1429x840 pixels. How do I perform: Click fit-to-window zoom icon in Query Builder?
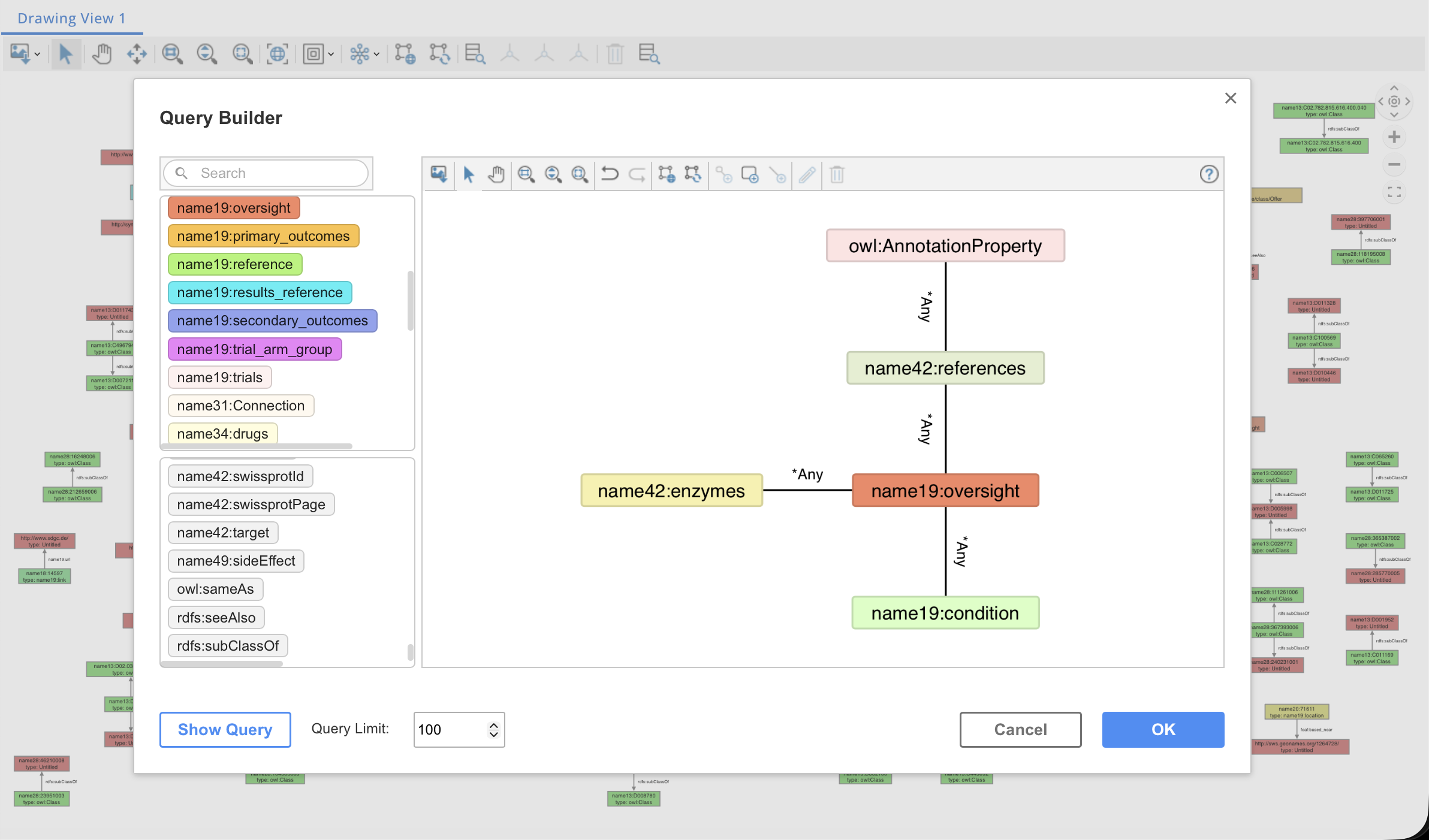(580, 174)
